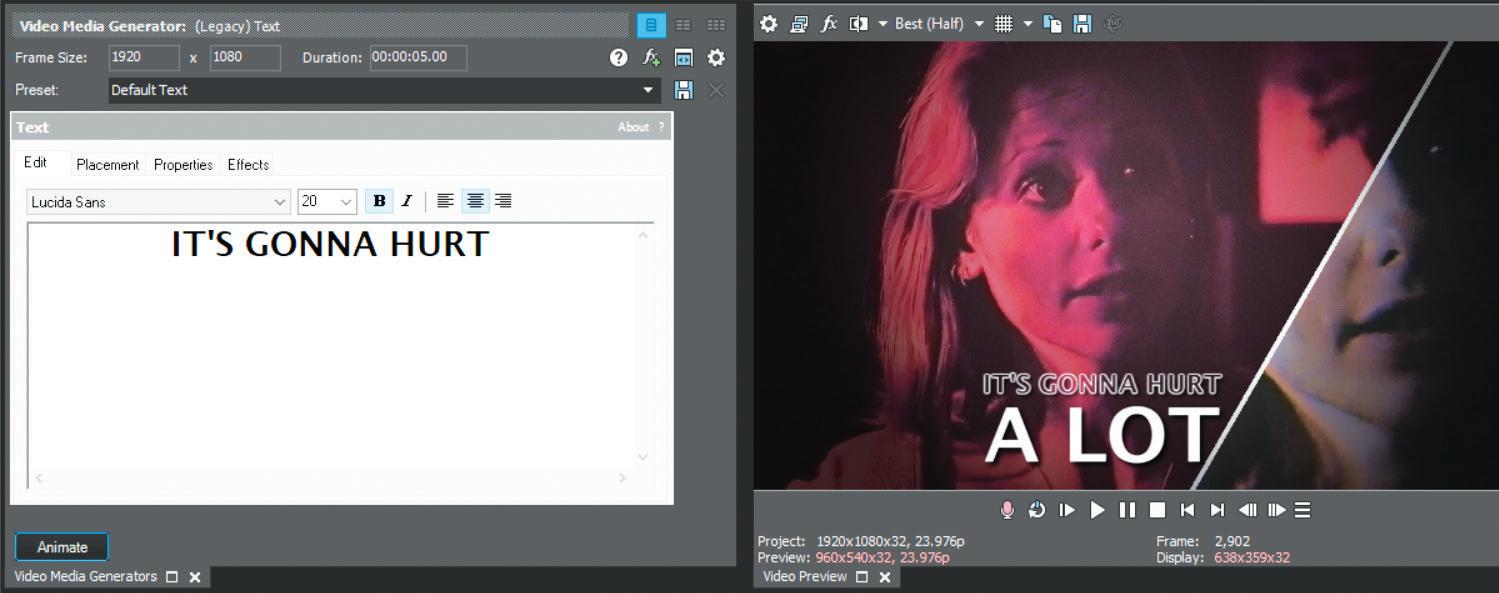Select the Video Preview tab
This screenshot has height=593, width=1499.
pos(804,577)
